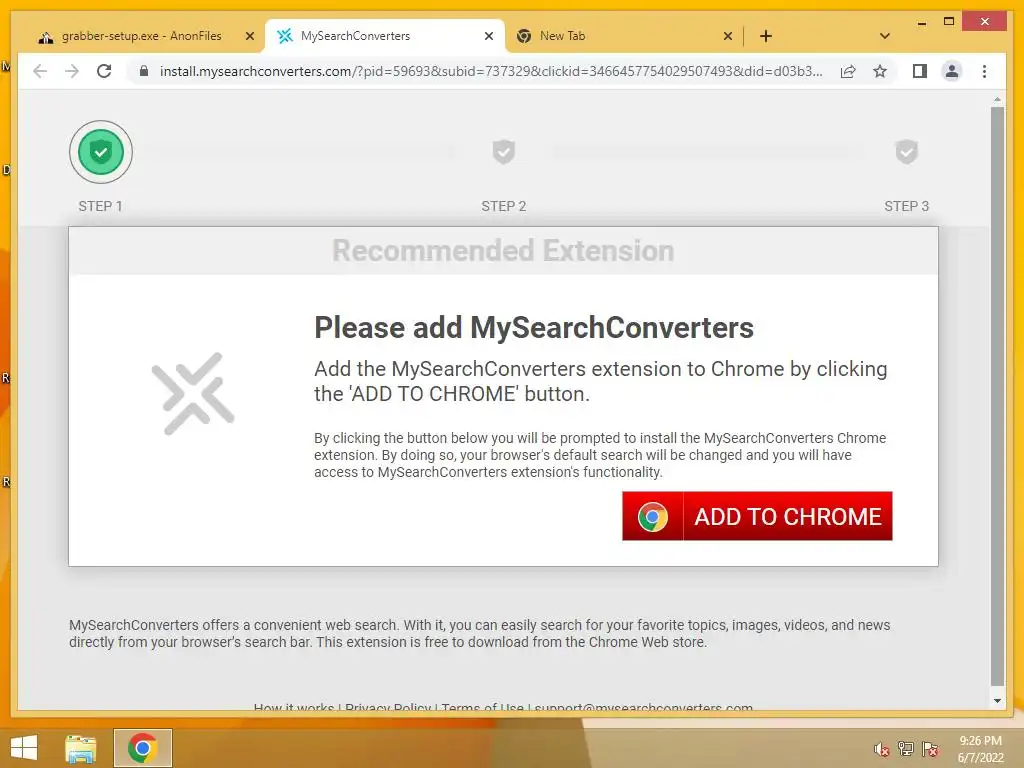Open the Action Center flag icon
The image size is (1024, 768).
click(x=929, y=749)
